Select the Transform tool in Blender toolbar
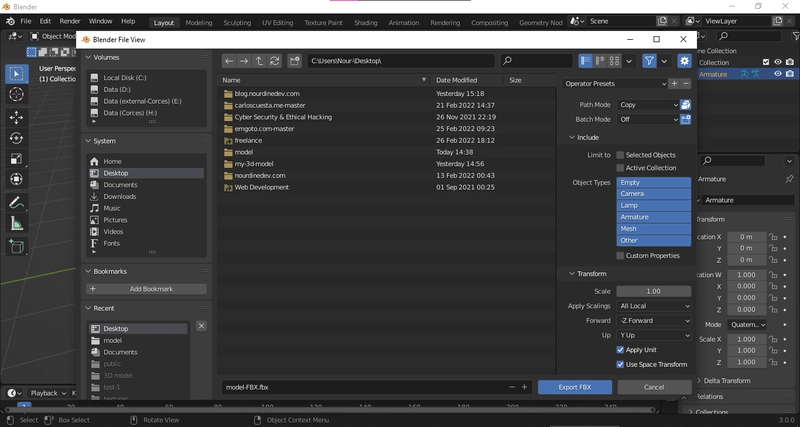 pos(16,179)
